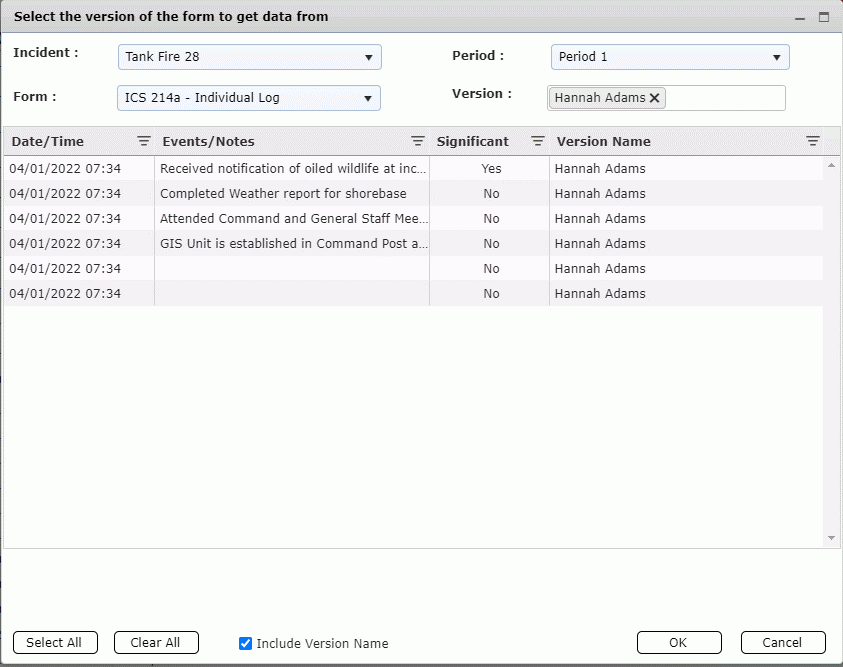The width and height of the screenshot is (843, 667).
Task: Open the Date/Time column filter menu
Action: (143, 142)
